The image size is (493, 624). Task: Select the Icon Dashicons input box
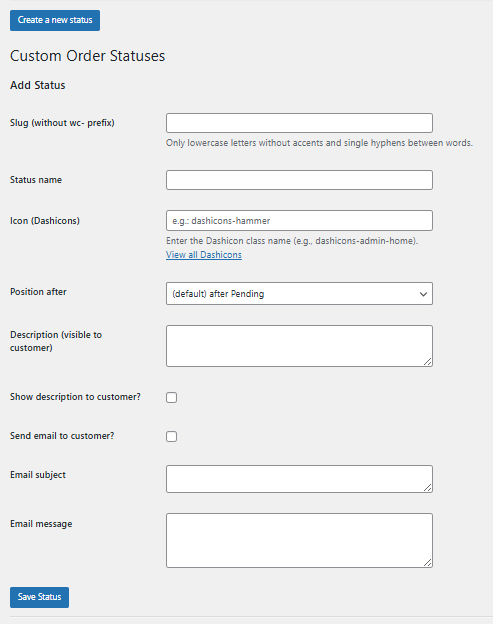[x=299, y=220]
